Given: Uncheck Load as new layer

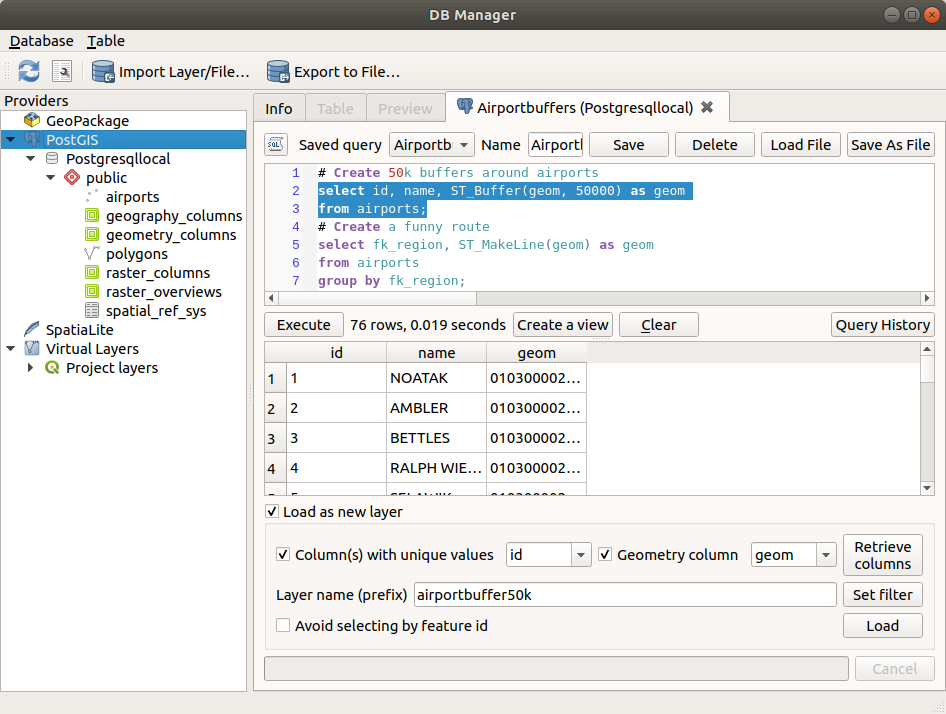Looking at the screenshot, I should tap(271, 510).
